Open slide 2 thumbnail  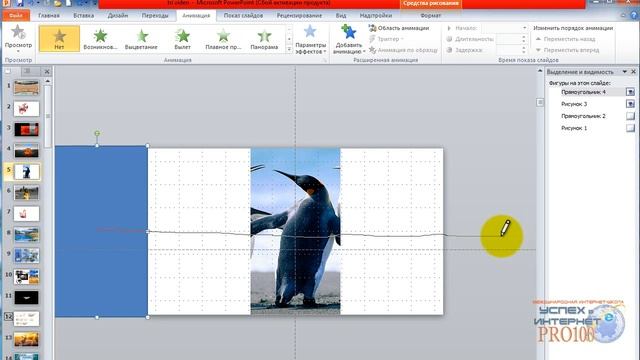point(27,109)
